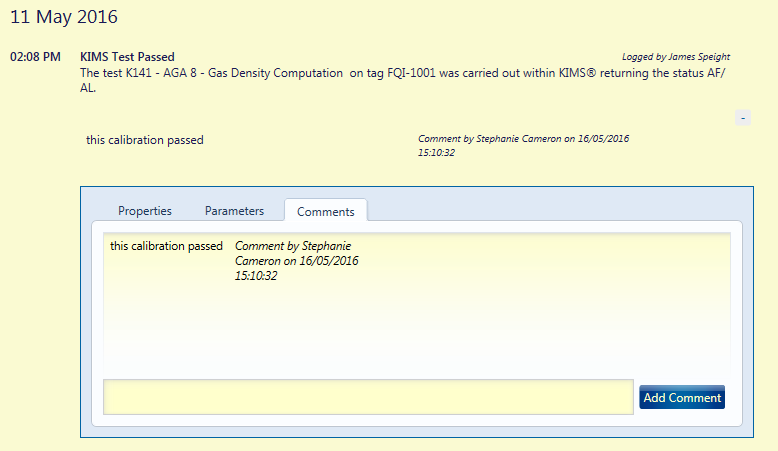Image resolution: width=778 pixels, height=451 pixels.
Task: Click the summary comment 'this calibration passed'
Action: click(x=145, y=140)
